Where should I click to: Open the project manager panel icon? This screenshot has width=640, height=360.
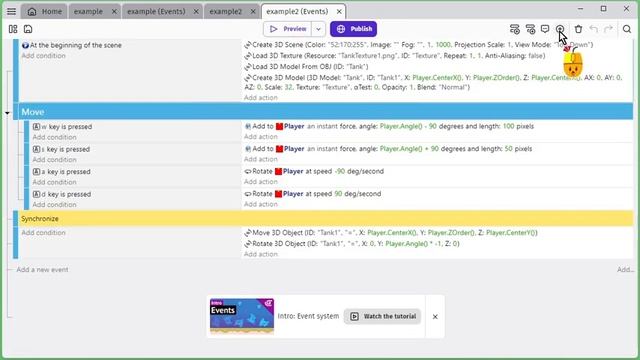tap(13, 29)
